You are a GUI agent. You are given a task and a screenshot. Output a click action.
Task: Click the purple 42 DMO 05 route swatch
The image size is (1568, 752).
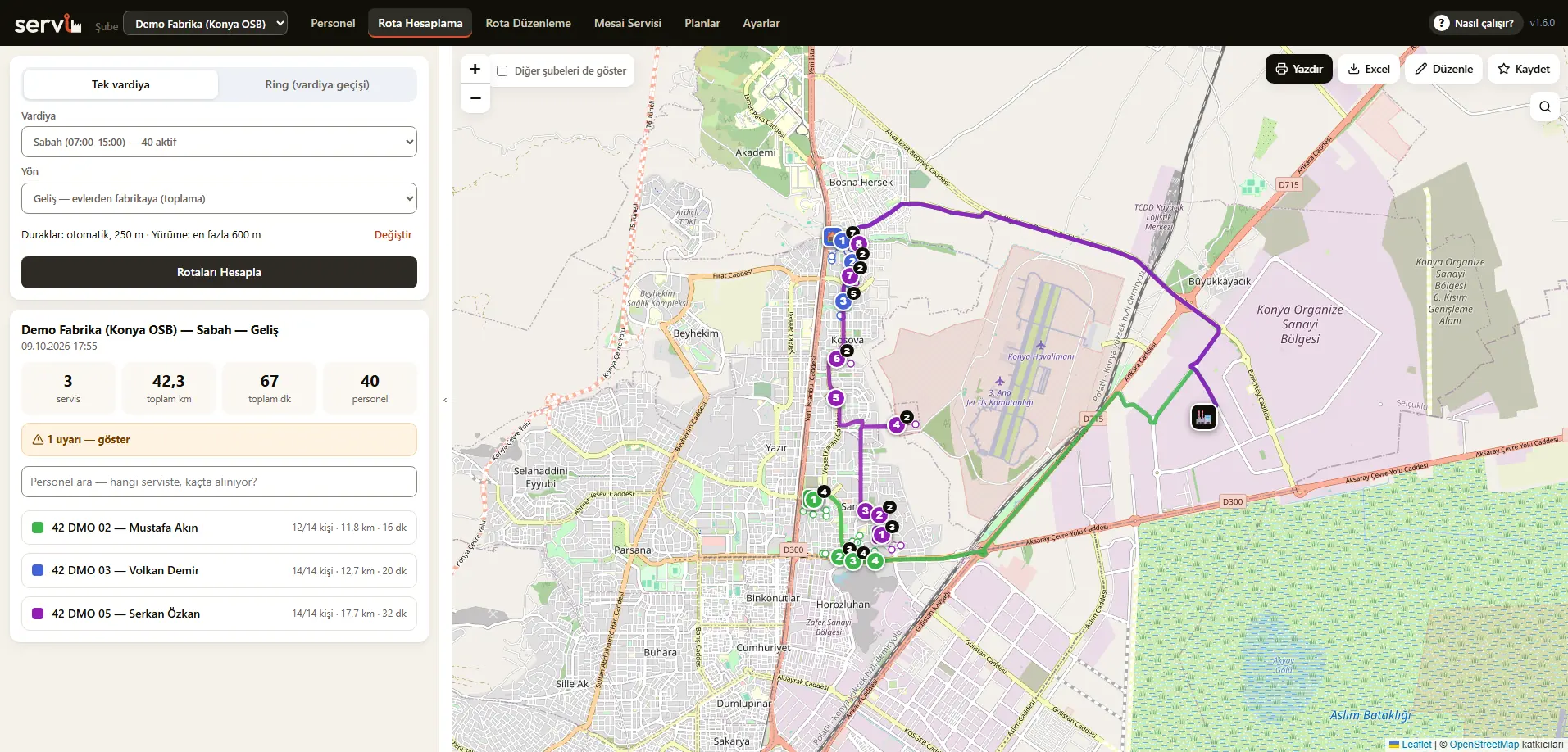38,614
